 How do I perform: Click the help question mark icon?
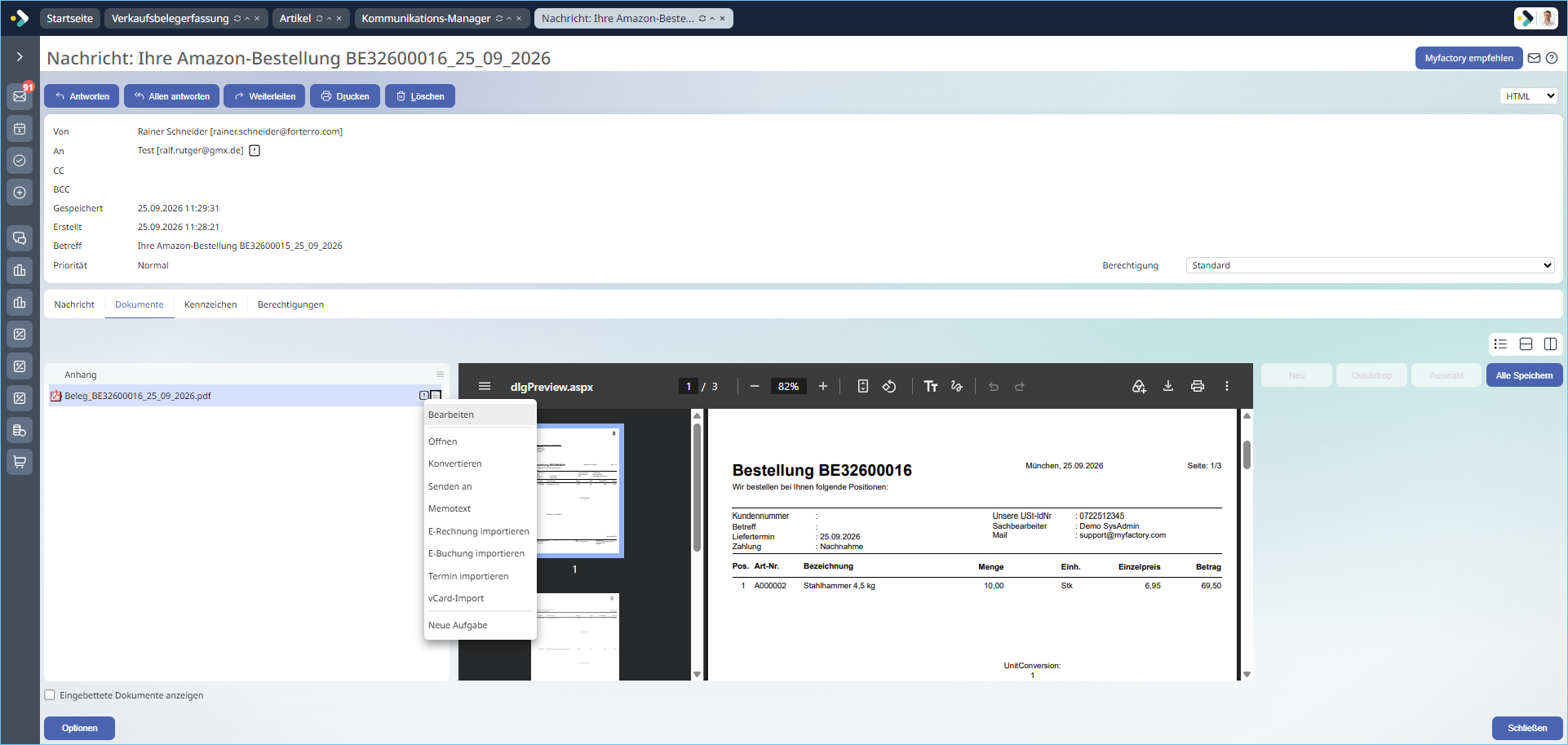point(1552,58)
